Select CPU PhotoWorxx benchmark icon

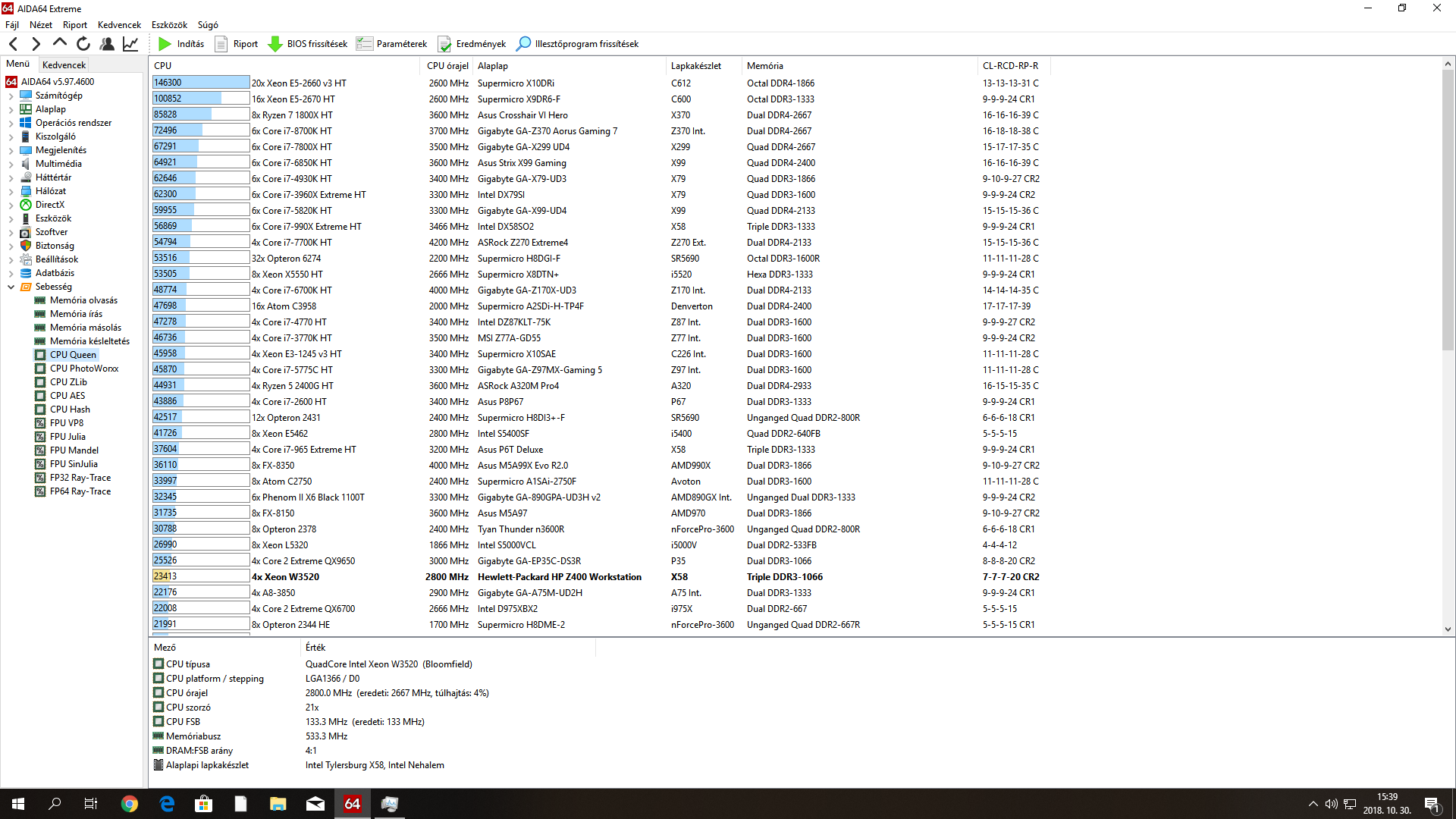[x=40, y=369]
